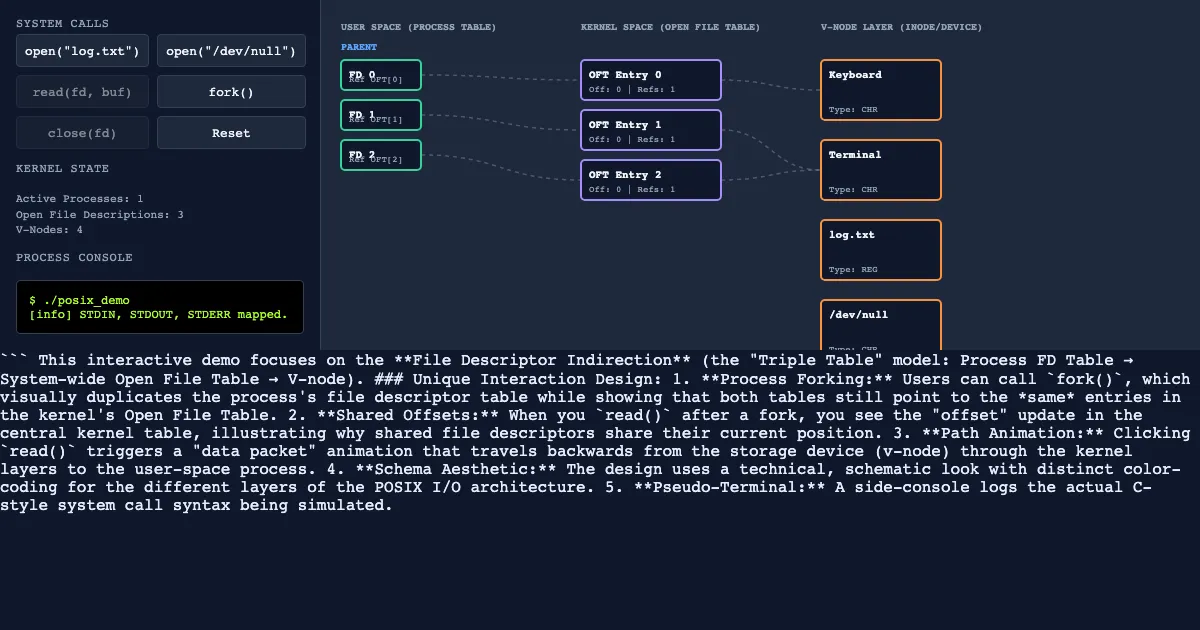Screen dimensions: 1200x630
Task: Click KERNEL SPACE (OPEN FILE TABLE) header
Action: (x=670, y=27)
